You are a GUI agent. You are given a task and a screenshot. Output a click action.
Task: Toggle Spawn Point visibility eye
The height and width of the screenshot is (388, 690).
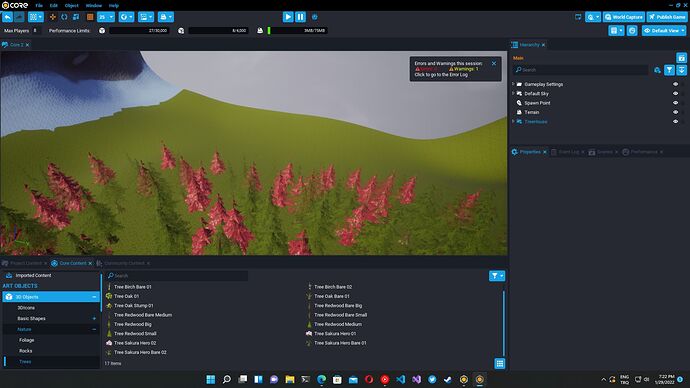click(x=675, y=102)
